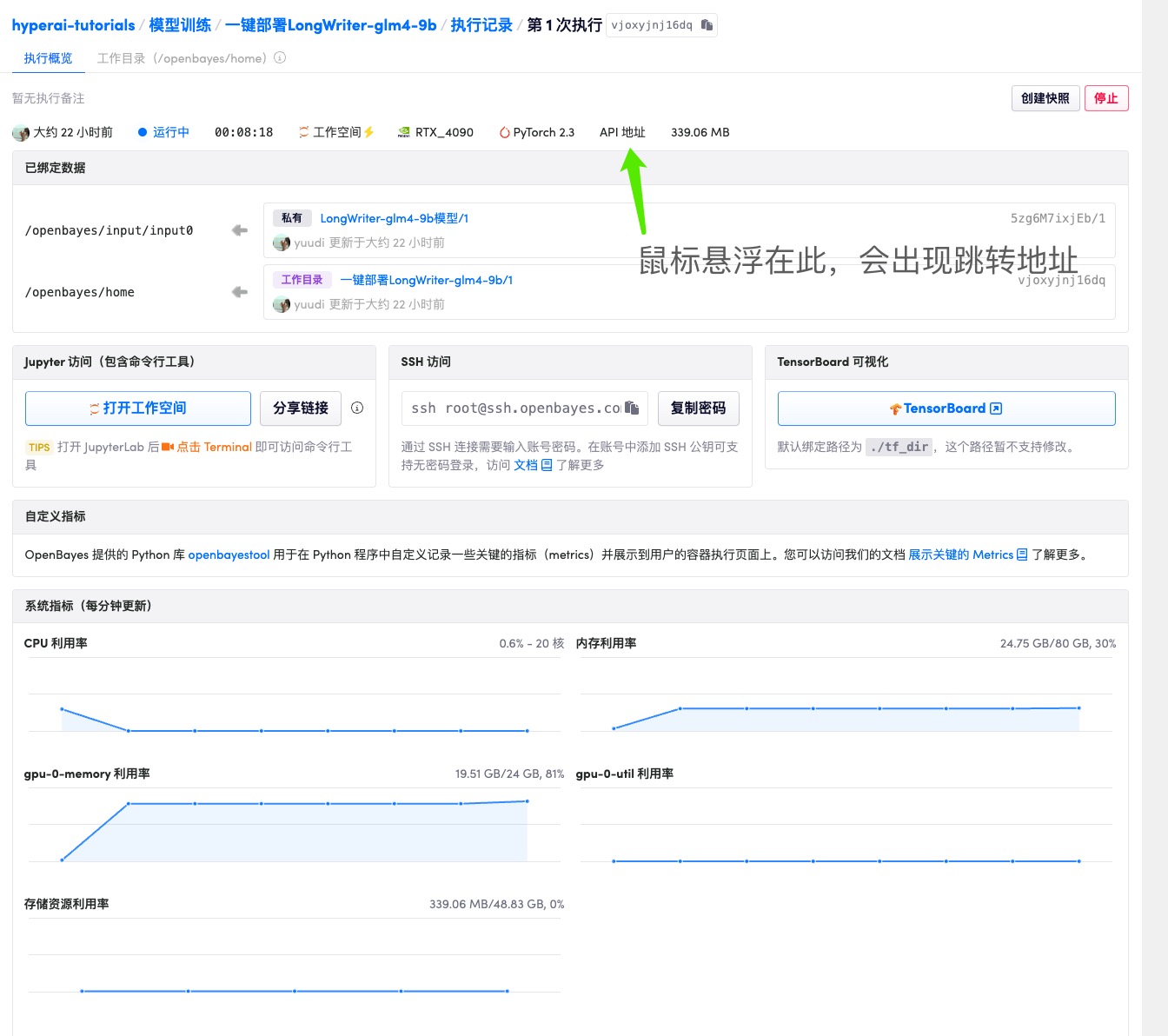Switch to the 执行概览 tab
Image resolution: width=1168 pixels, height=1036 pixels.
[x=49, y=58]
